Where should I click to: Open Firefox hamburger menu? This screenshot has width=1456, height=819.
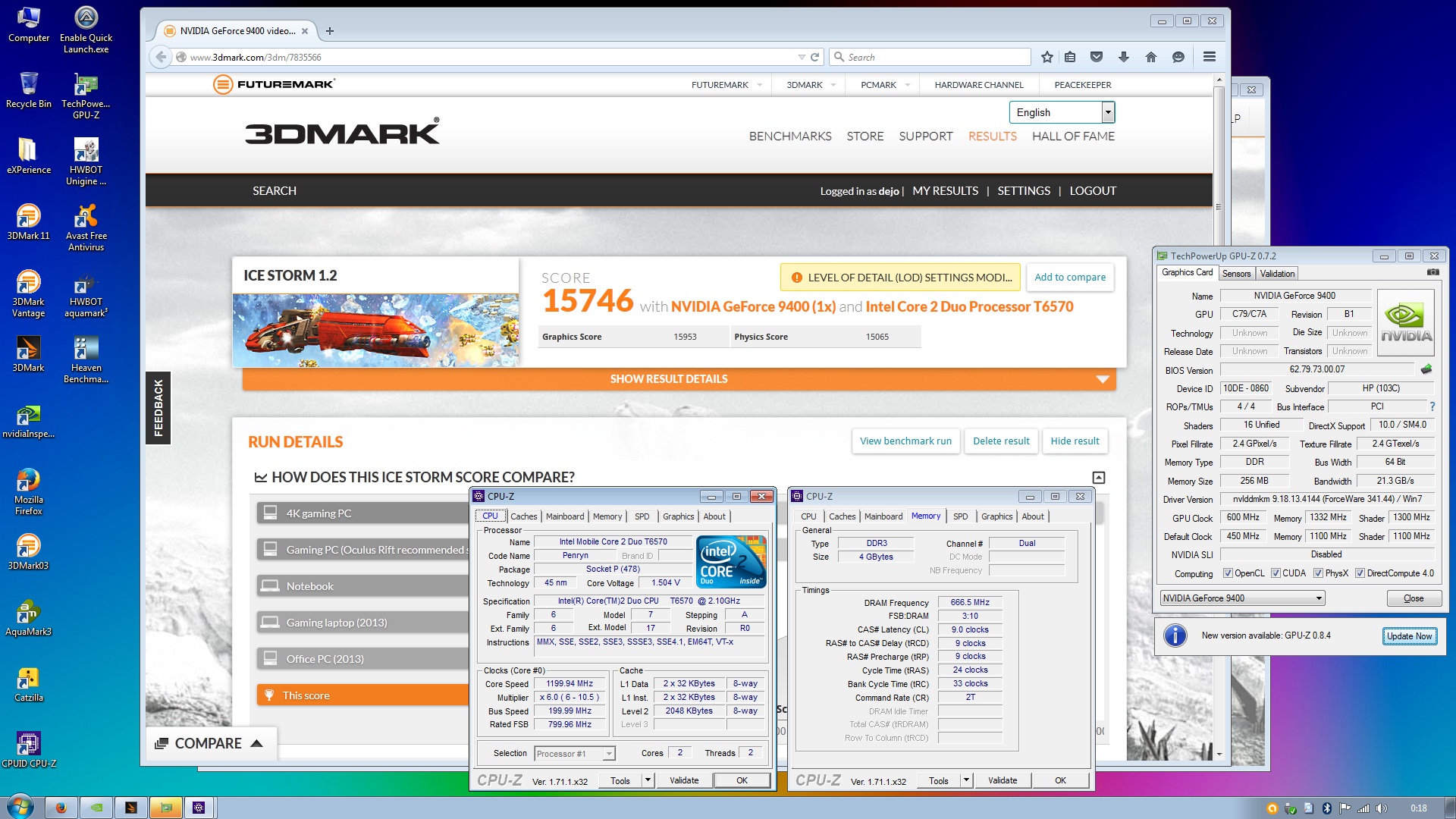[1210, 57]
